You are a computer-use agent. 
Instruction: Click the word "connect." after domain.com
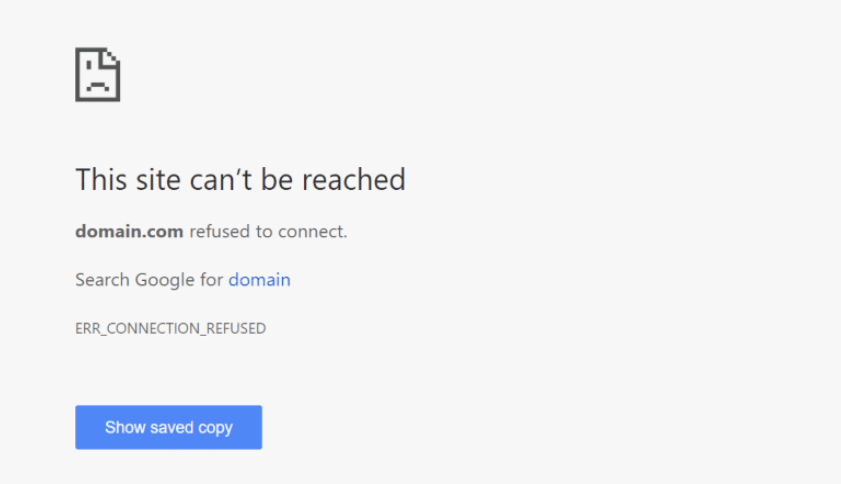[x=313, y=231]
